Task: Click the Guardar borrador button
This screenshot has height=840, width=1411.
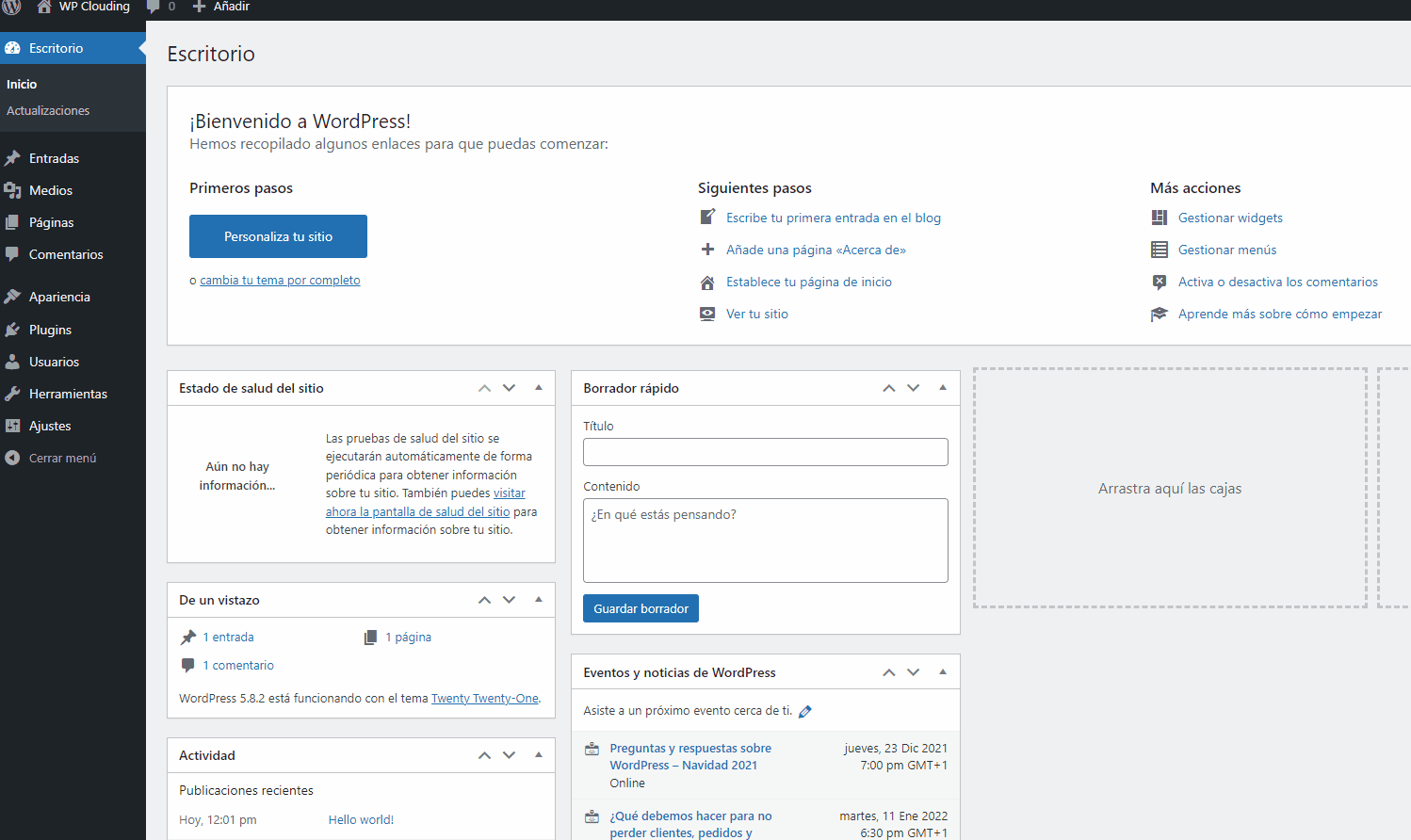Action: click(x=641, y=608)
